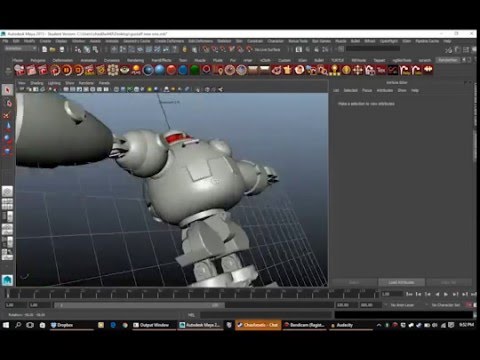Open the No Character Set dropdown
This screenshot has width=480, height=360.
point(446,305)
